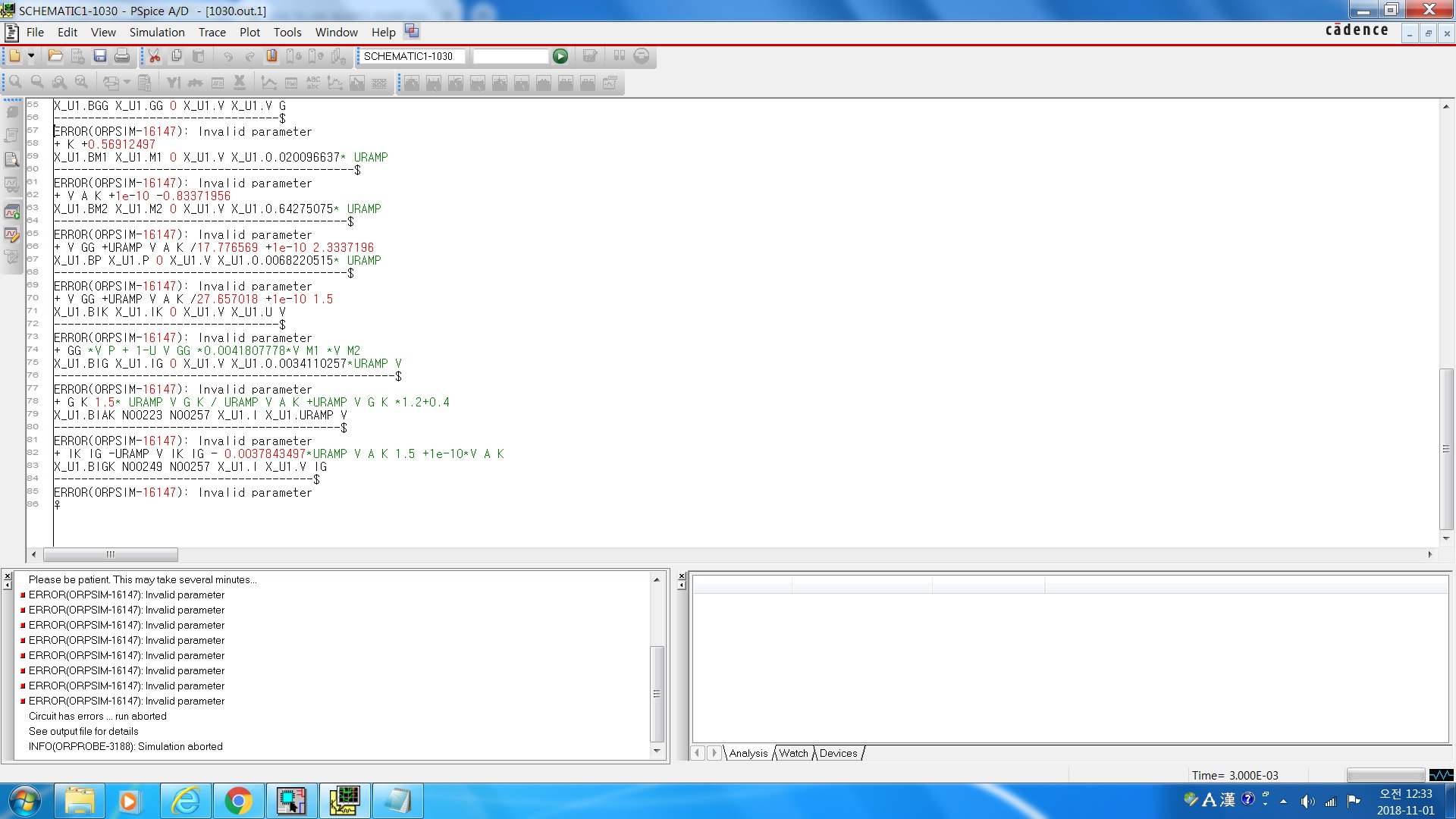The width and height of the screenshot is (1456, 819).
Task: Click the Zoom Fit icon
Action: tap(81, 83)
